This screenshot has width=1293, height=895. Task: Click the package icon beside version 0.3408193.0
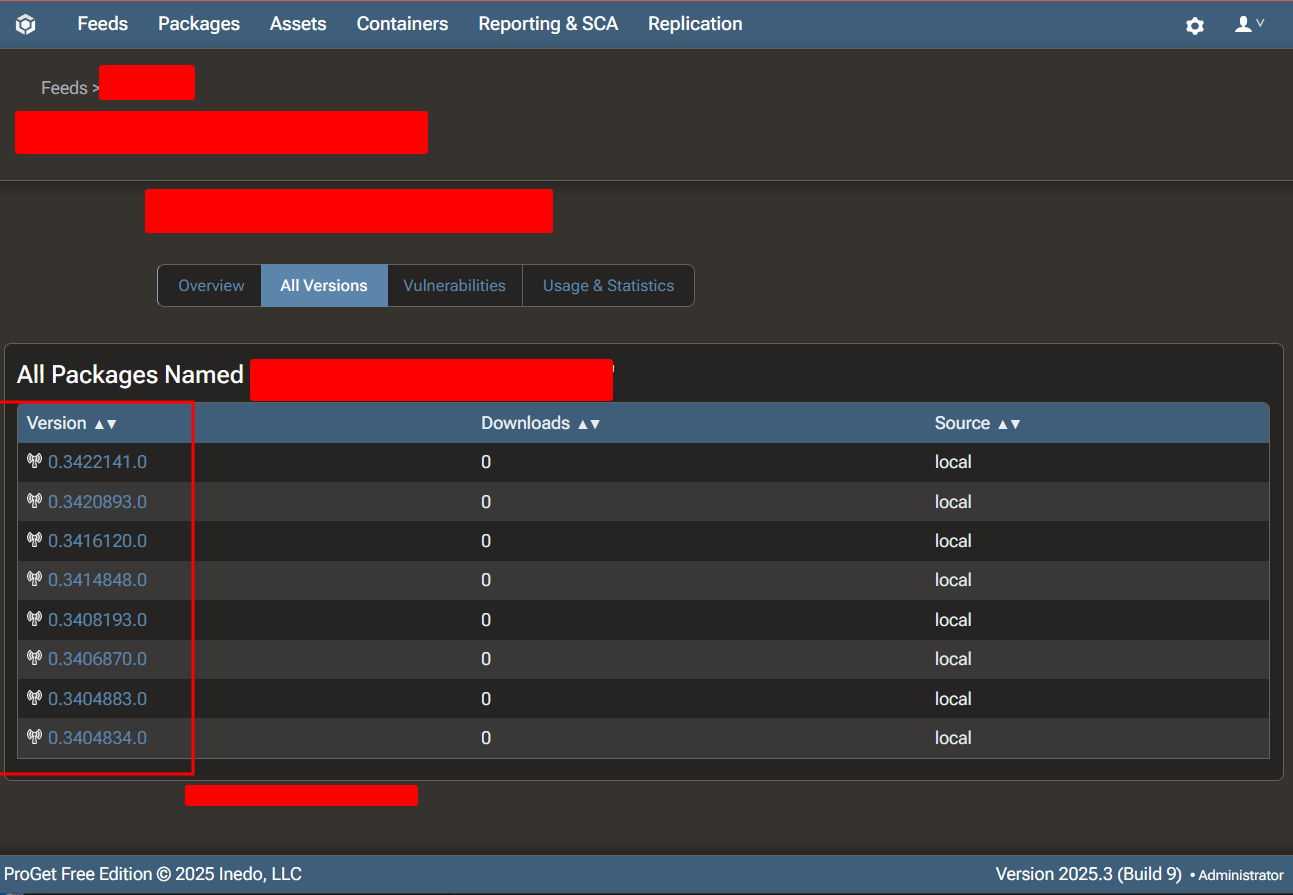(x=34, y=619)
